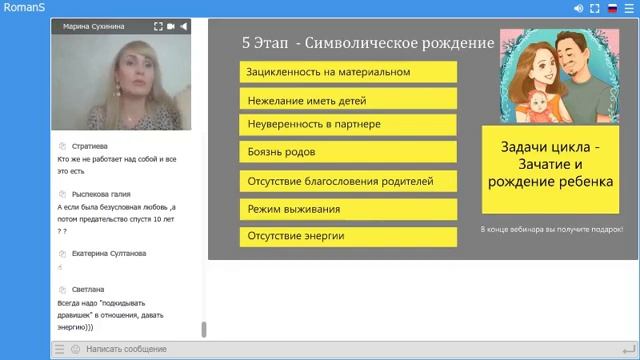Viewport: 640px width, 360px height.
Task: Click the gift note В конце вебинара
Action: click(x=551, y=229)
